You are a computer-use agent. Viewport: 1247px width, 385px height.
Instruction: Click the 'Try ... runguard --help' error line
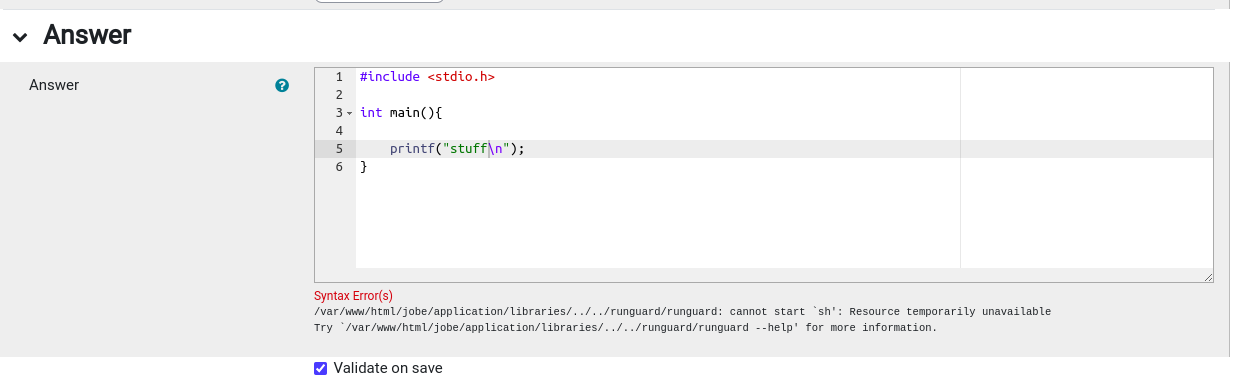tap(625, 328)
